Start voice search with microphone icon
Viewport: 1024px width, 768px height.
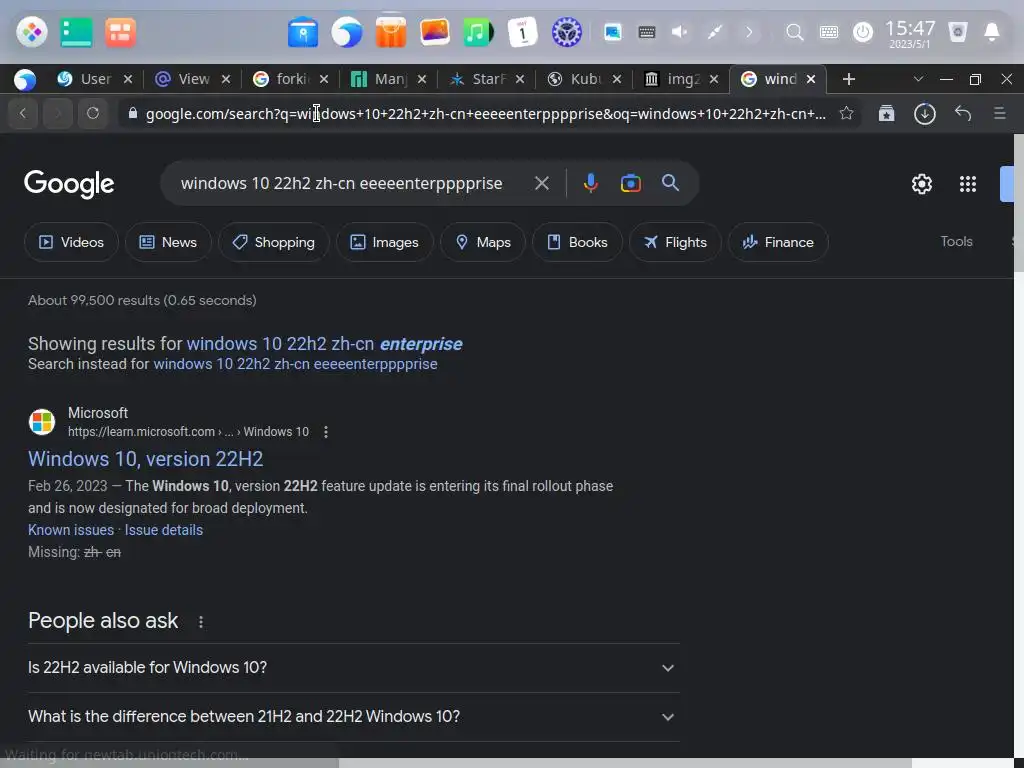click(590, 184)
